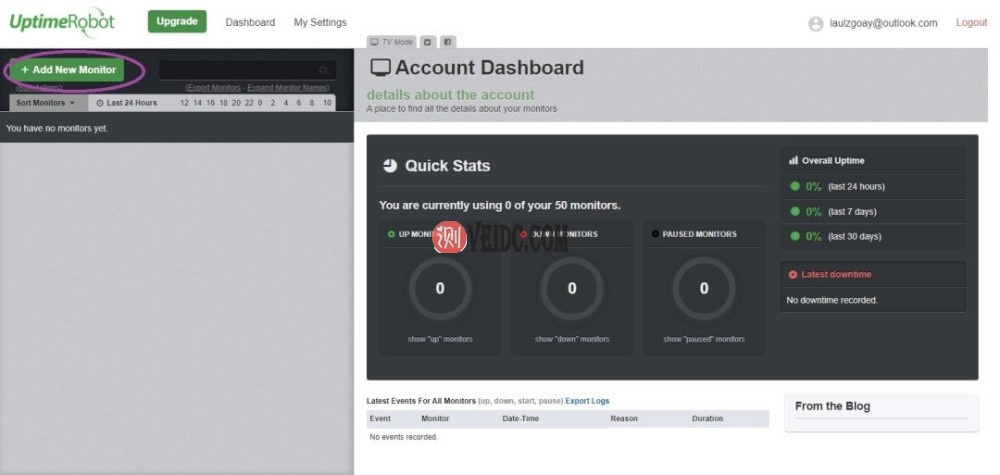Click the Quick Stats pie chart icon
Viewport: 1000px width, 475px height.
(x=390, y=166)
